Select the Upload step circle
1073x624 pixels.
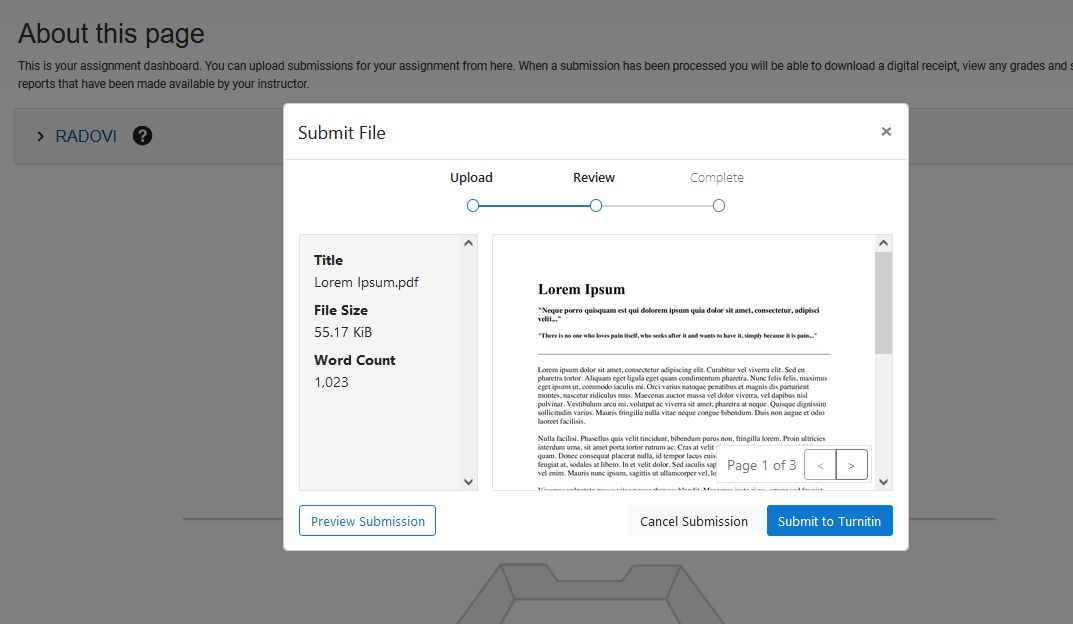click(472, 205)
